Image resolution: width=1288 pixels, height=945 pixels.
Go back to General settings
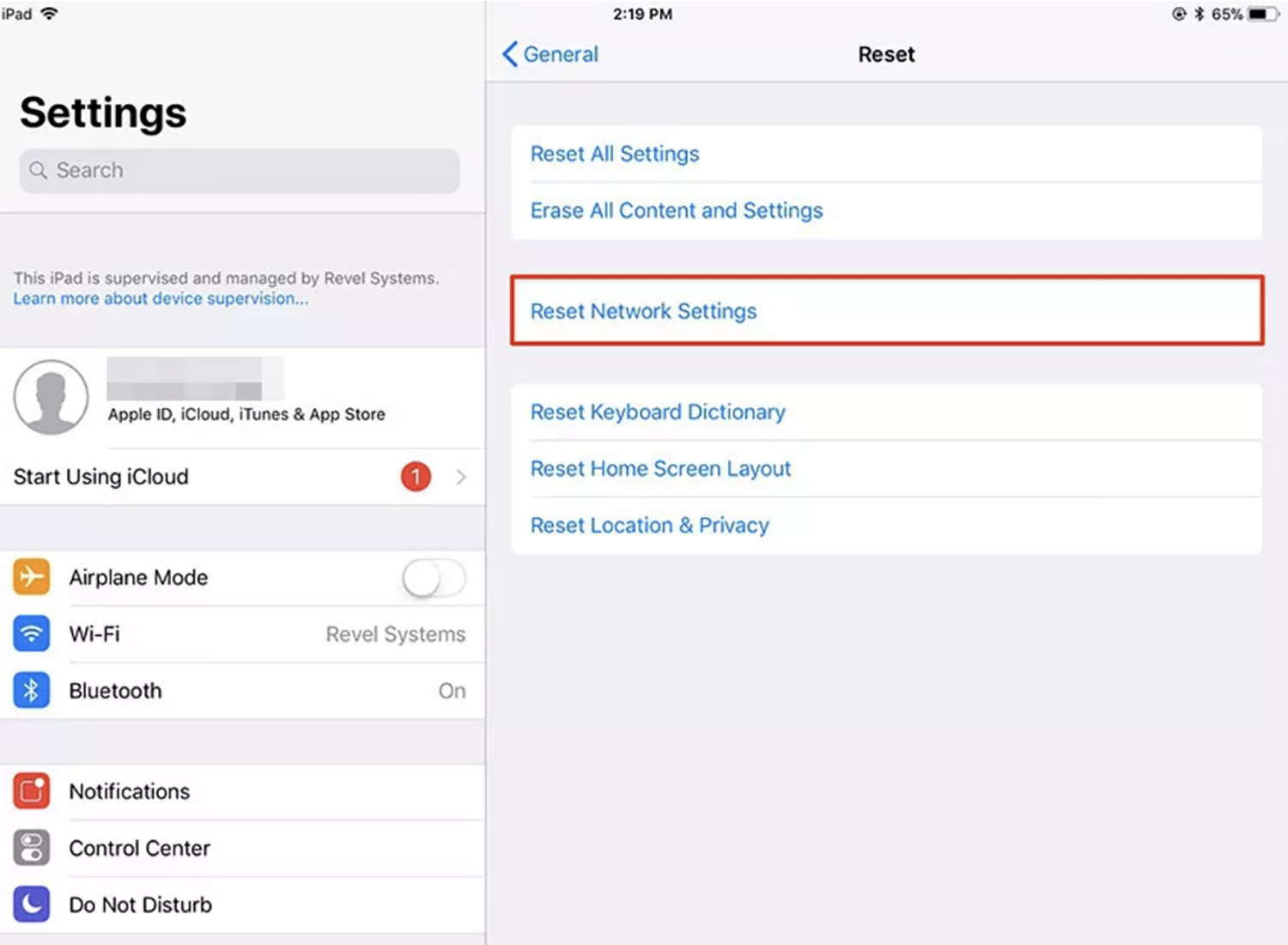pyautogui.click(x=550, y=54)
